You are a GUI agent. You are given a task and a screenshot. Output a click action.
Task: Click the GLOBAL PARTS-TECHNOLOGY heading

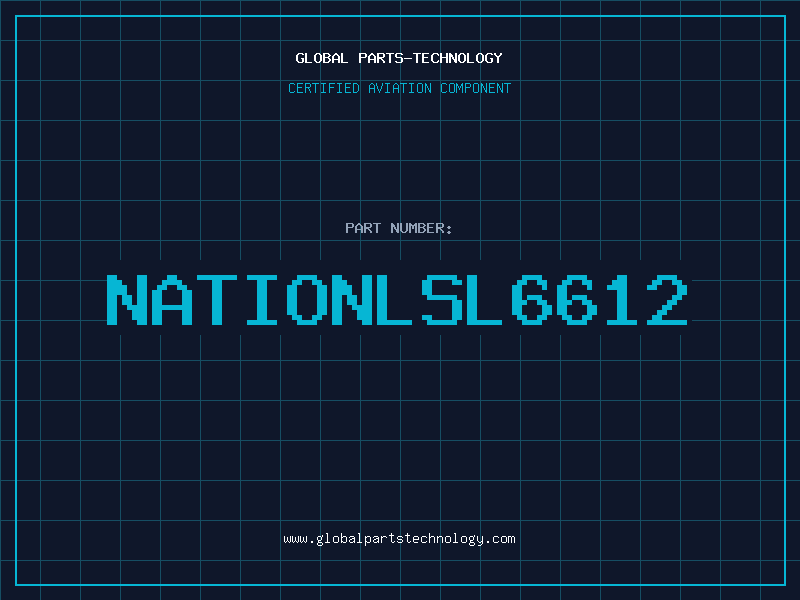pos(399,58)
